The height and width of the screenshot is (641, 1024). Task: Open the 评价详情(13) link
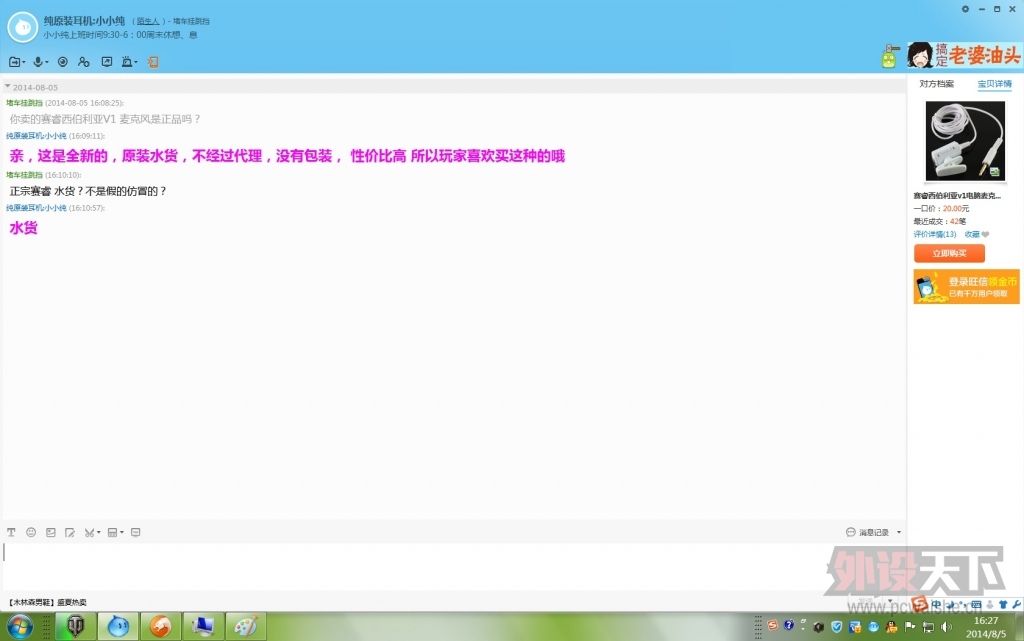click(934, 234)
